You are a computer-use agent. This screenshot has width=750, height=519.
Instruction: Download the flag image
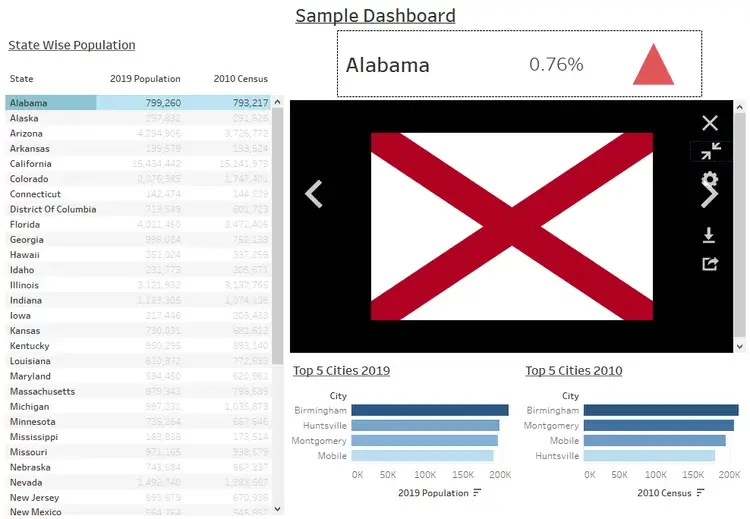[x=709, y=235]
